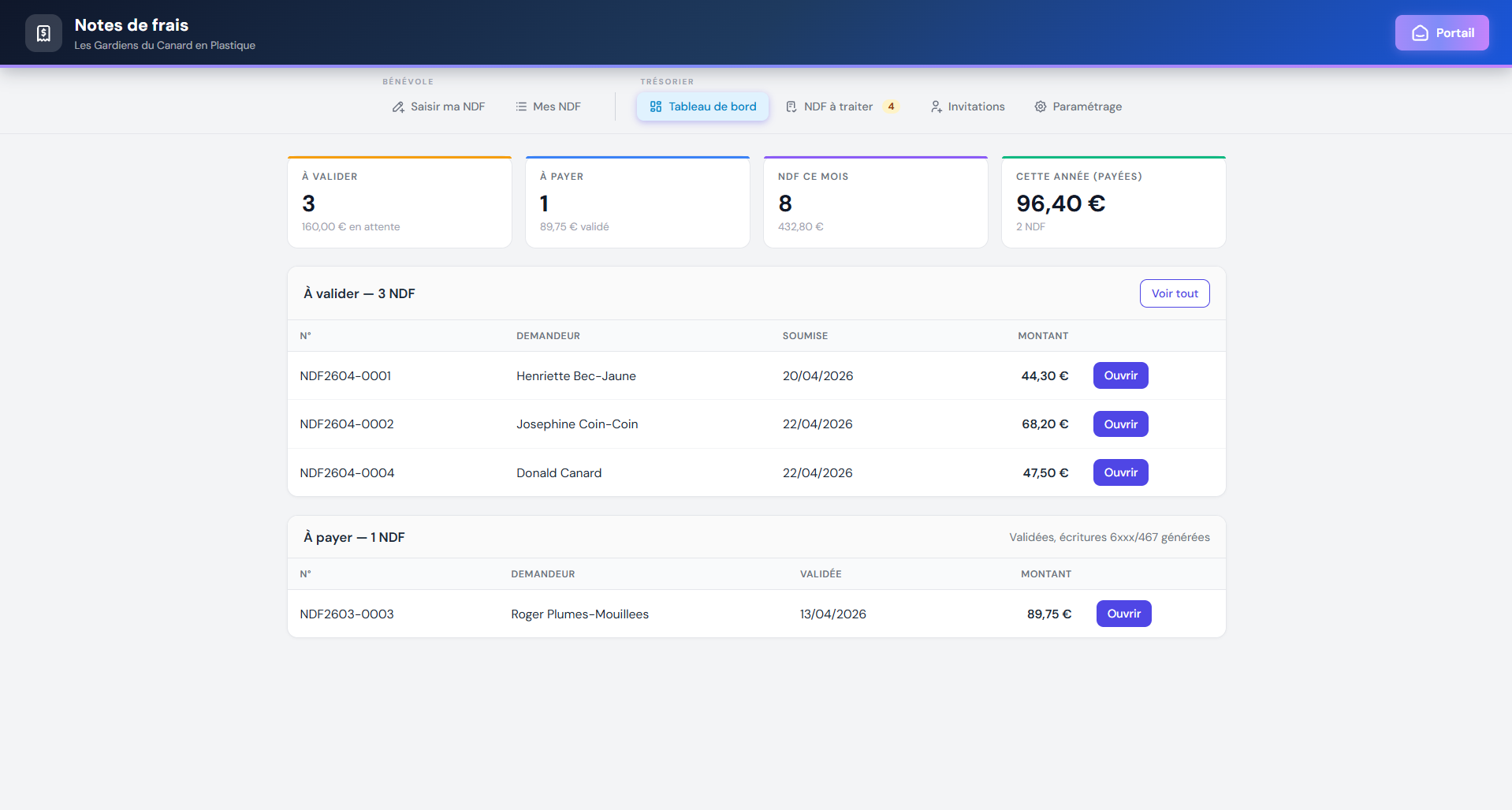Click the pencil icon beside Saisir ma NDF
Screen dimensions: 1512x810
click(398, 106)
